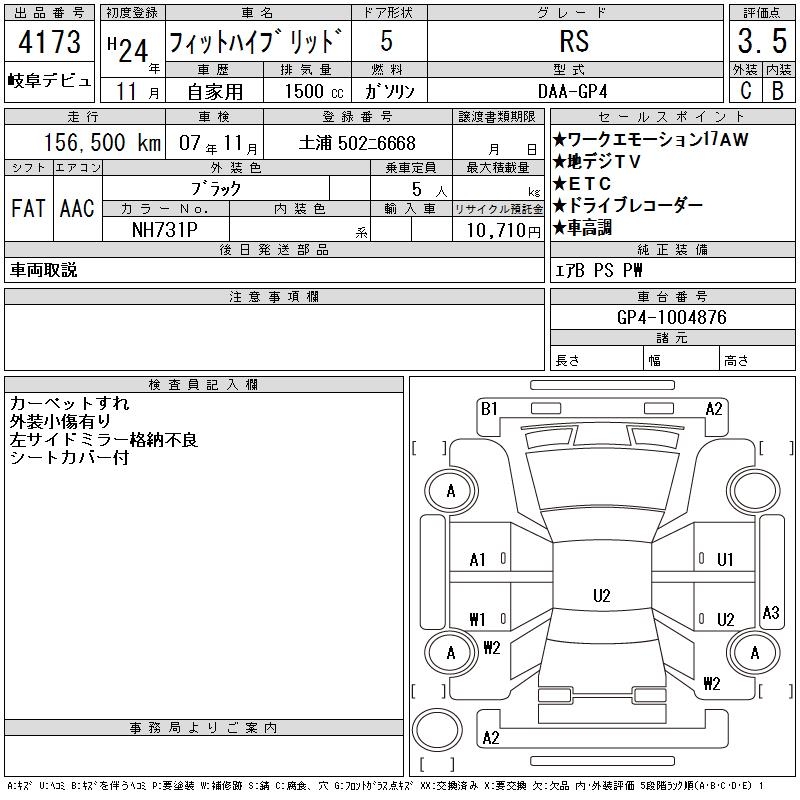Click the 左サイドミラー格納不良 inspector note
Image resolution: width=800 pixels, height=800 pixels.
pyautogui.click(x=105, y=440)
